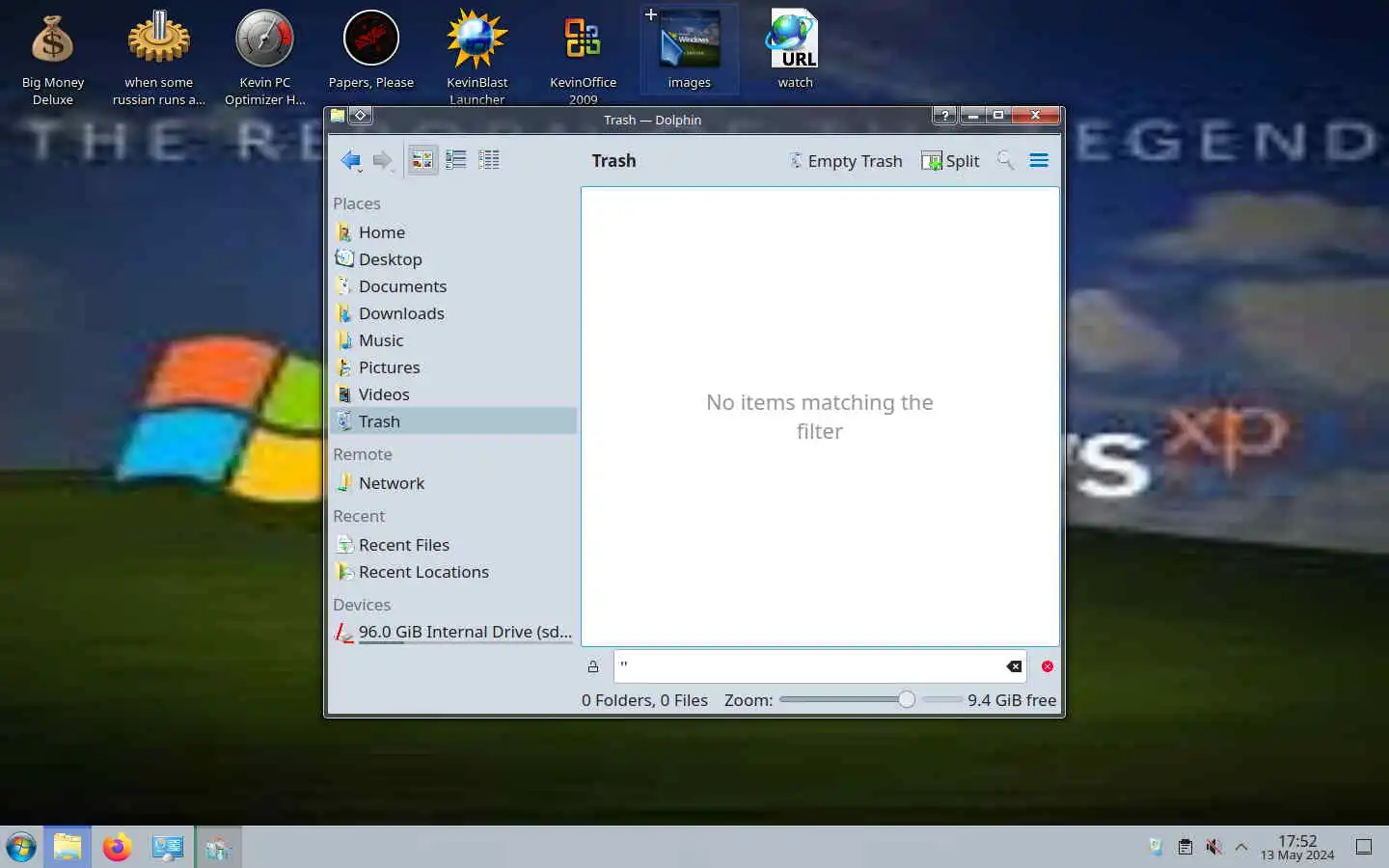Screen dimensions: 1389x868
Task: Split the Dolphin view
Action: tap(951, 161)
